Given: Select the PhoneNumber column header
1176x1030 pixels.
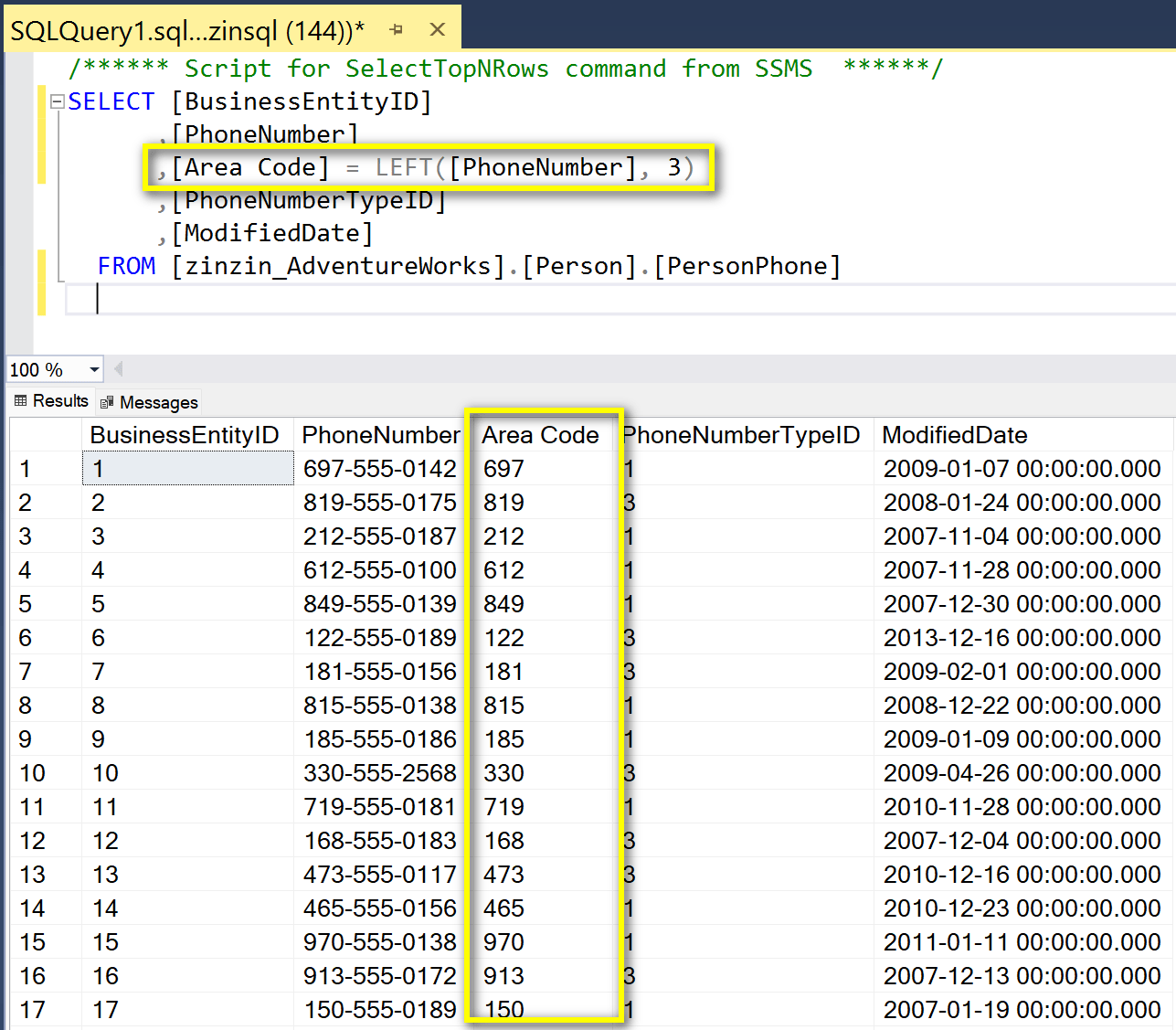Looking at the screenshot, I should coord(381,435).
